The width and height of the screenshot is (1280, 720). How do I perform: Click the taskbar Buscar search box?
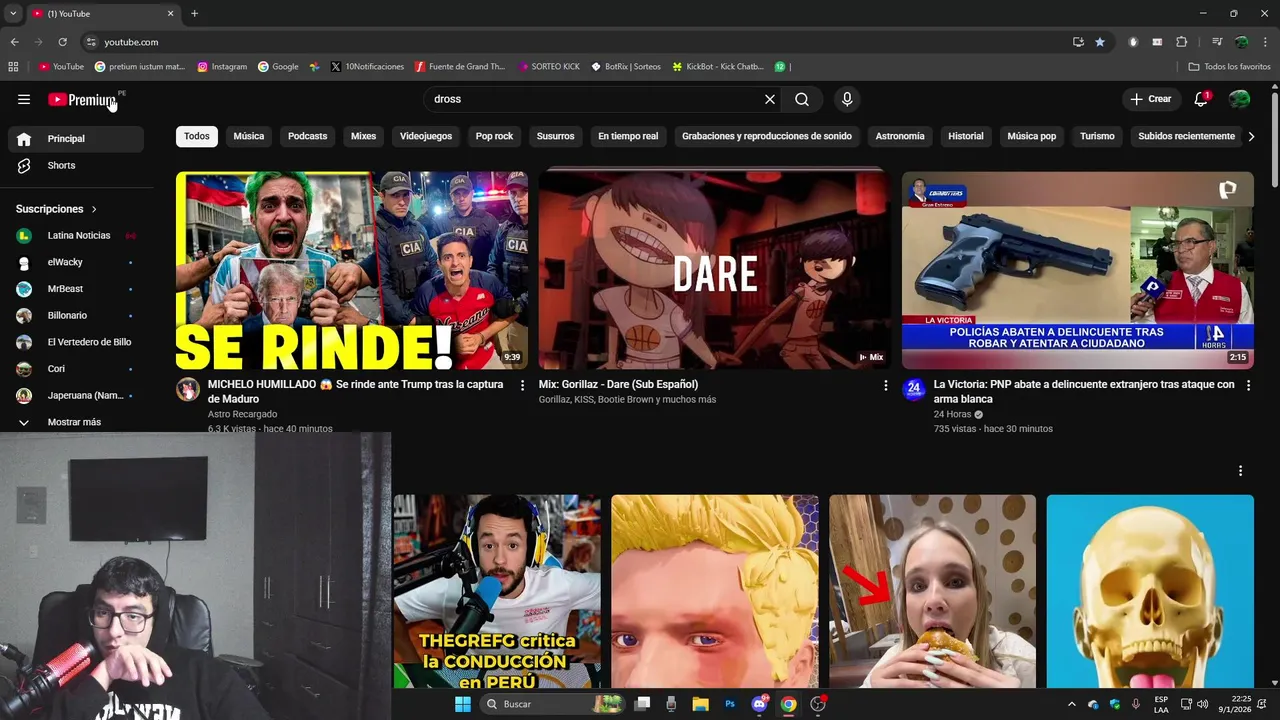pos(552,704)
